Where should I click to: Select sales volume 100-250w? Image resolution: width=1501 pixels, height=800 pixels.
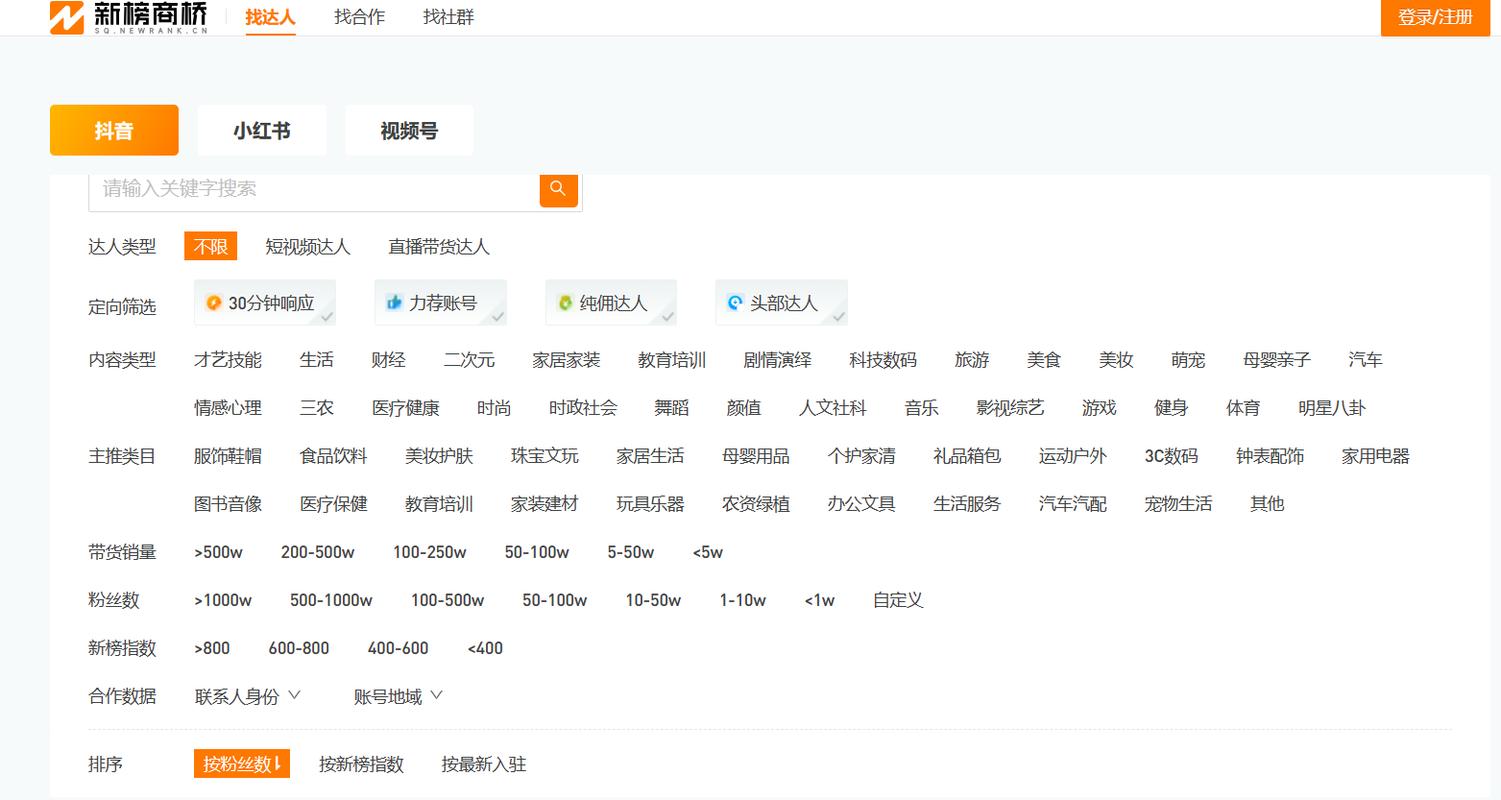[429, 552]
